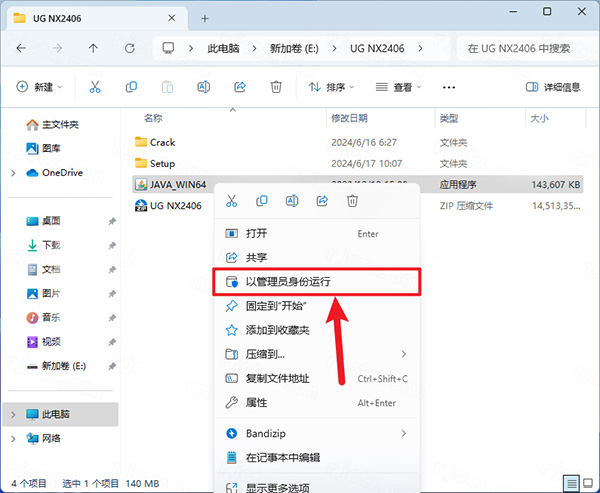Refresh the current folder view
Screen dimensions: 600x493
(130, 48)
